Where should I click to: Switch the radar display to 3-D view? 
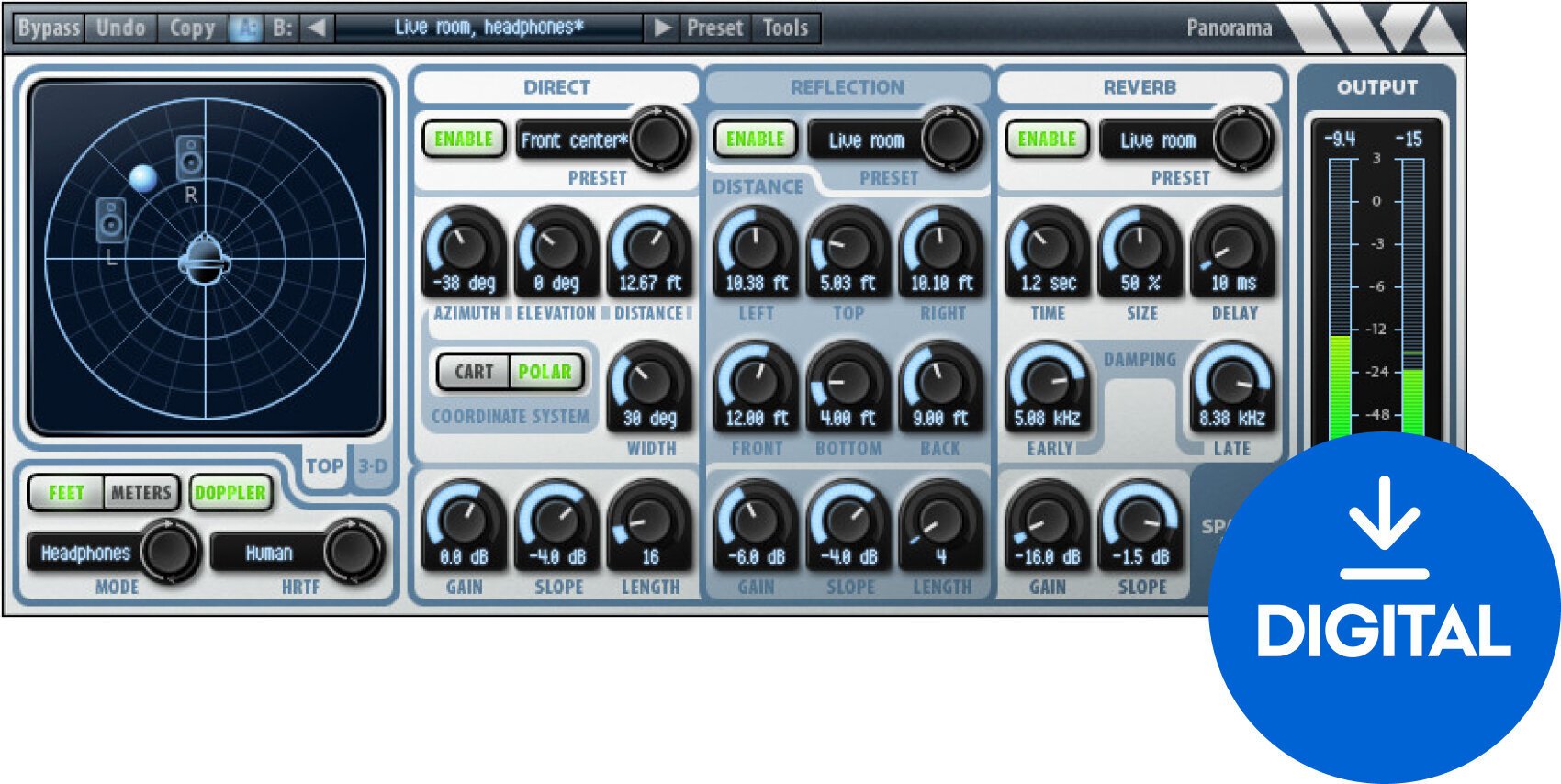tap(372, 466)
